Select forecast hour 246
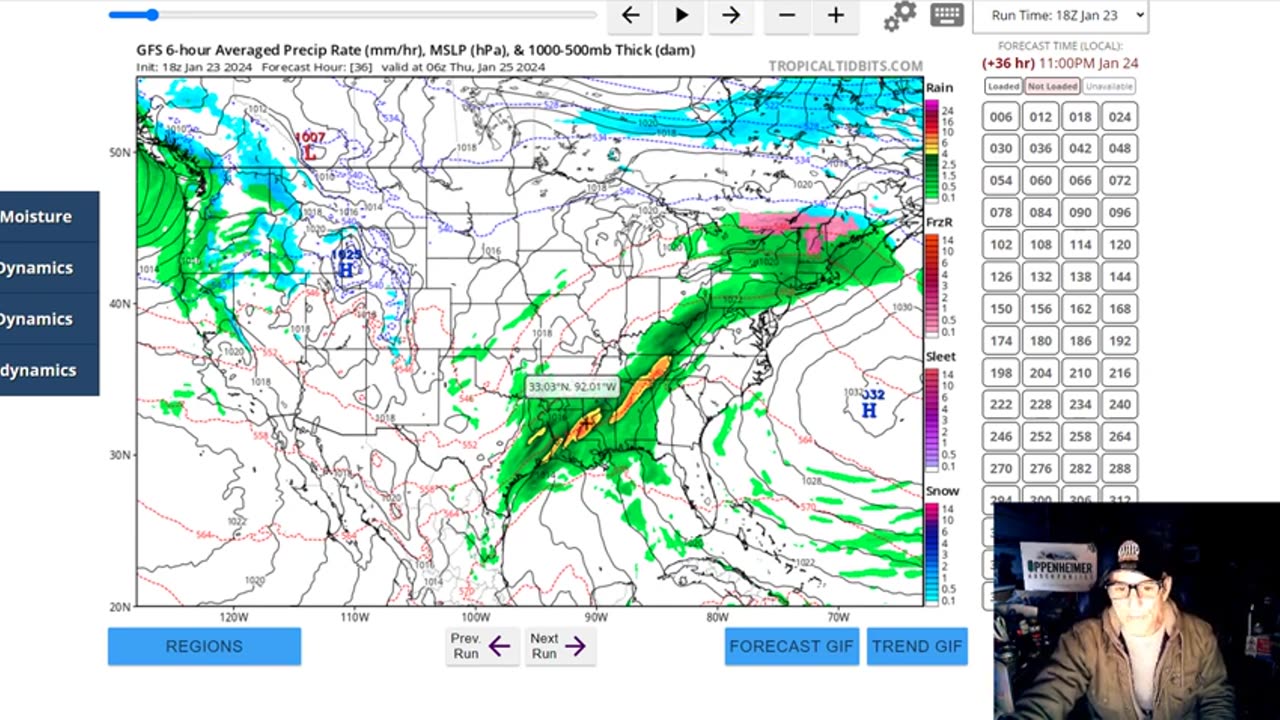1280x720 pixels. [1001, 437]
